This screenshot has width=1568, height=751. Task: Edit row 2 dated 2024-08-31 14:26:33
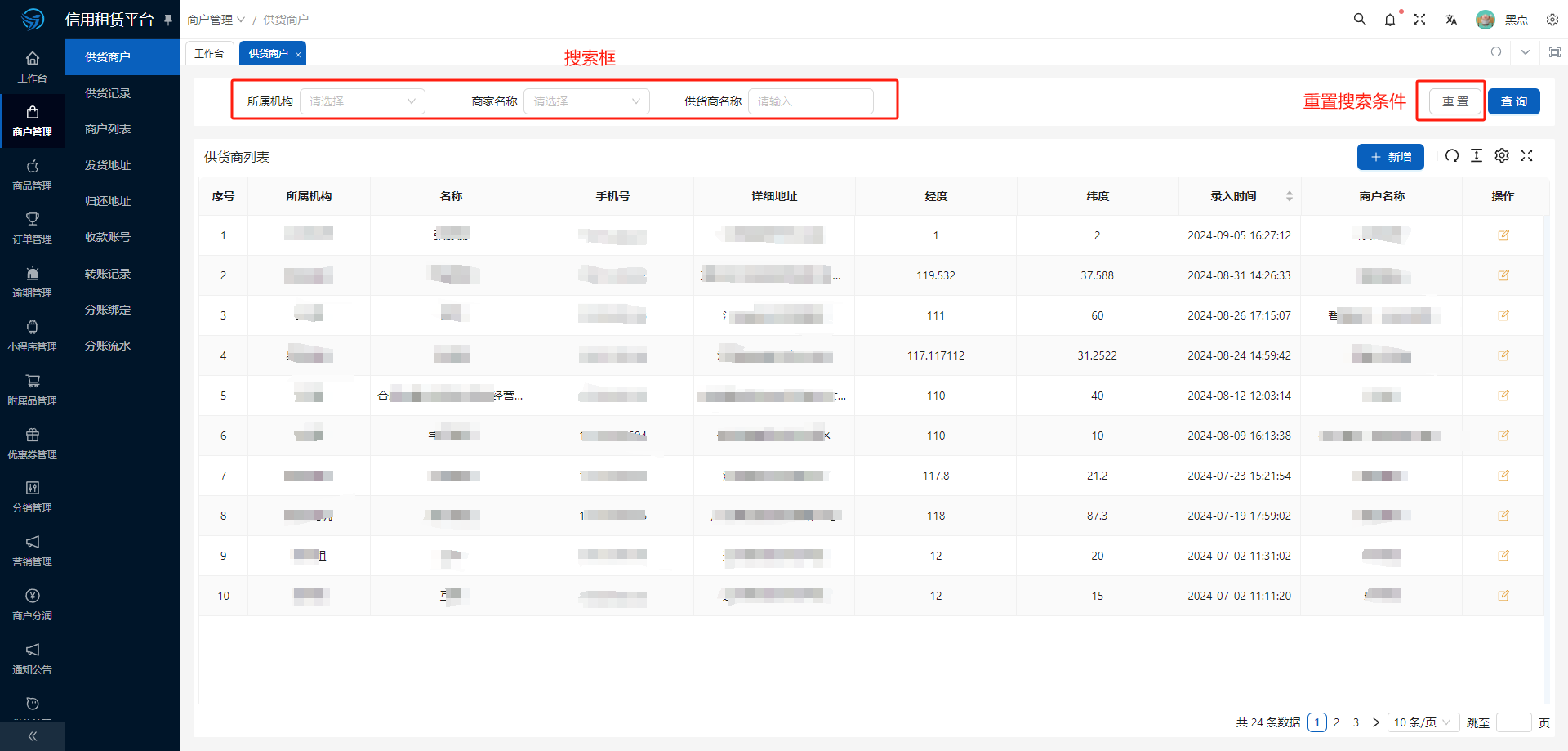coord(1503,275)
